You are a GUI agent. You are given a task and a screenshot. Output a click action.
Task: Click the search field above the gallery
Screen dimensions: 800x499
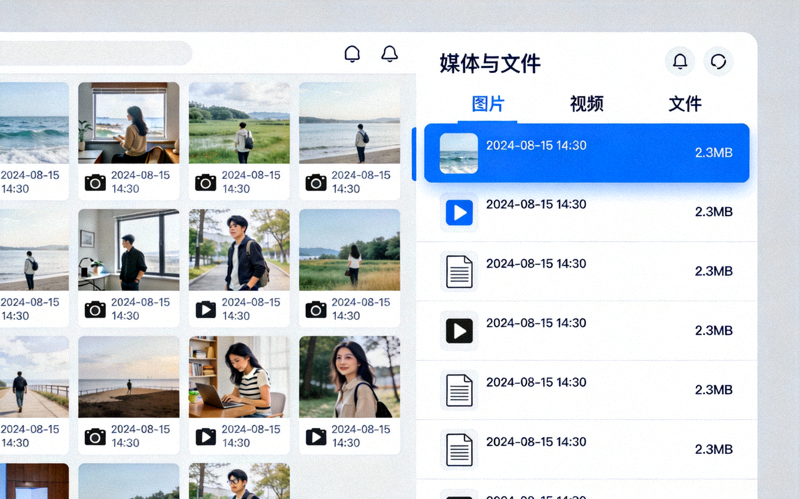click(x=96, y=53)
